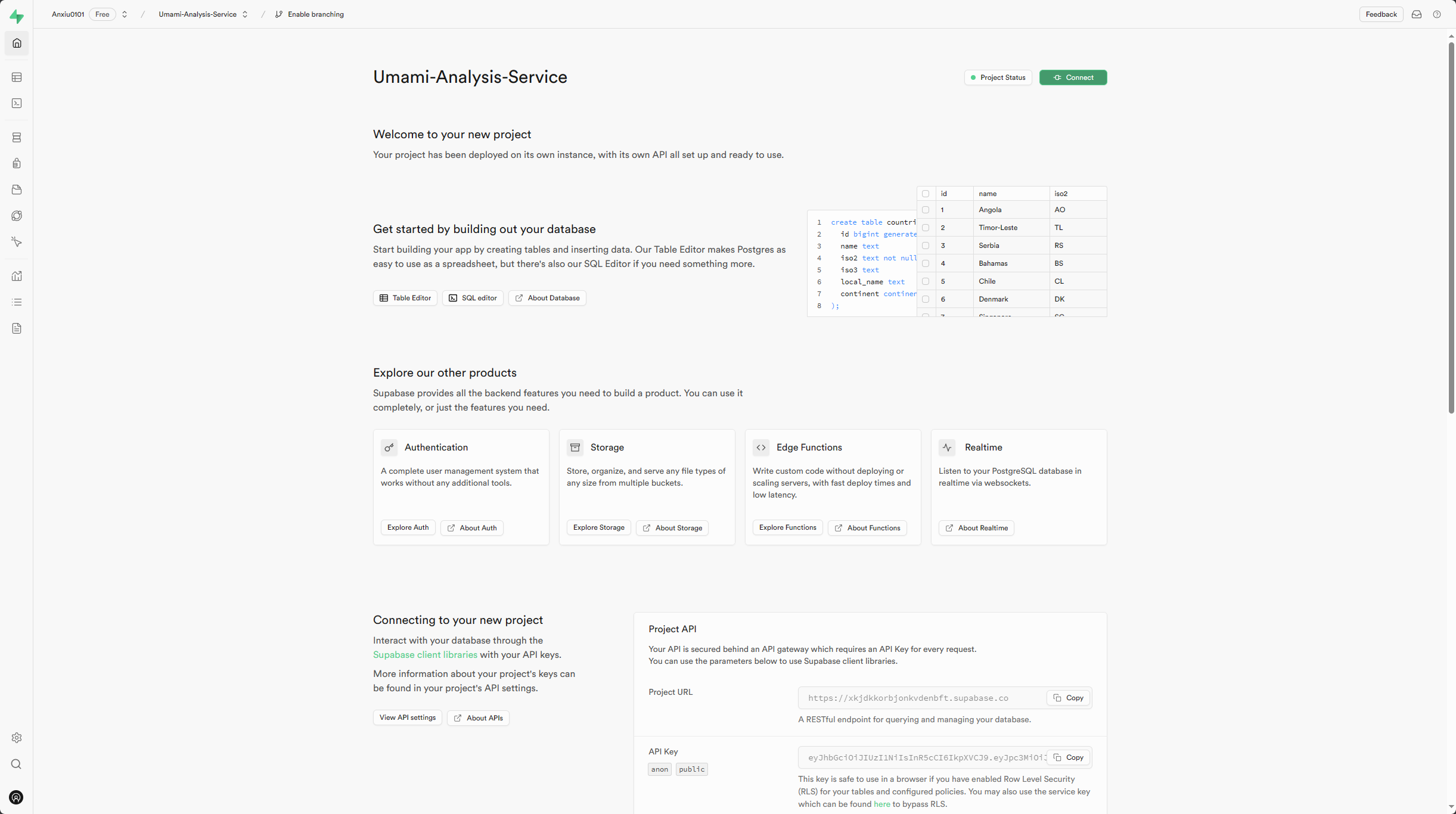Open Edge Functions sidebar icon
1456x814 pixels.
click(17, 216)
